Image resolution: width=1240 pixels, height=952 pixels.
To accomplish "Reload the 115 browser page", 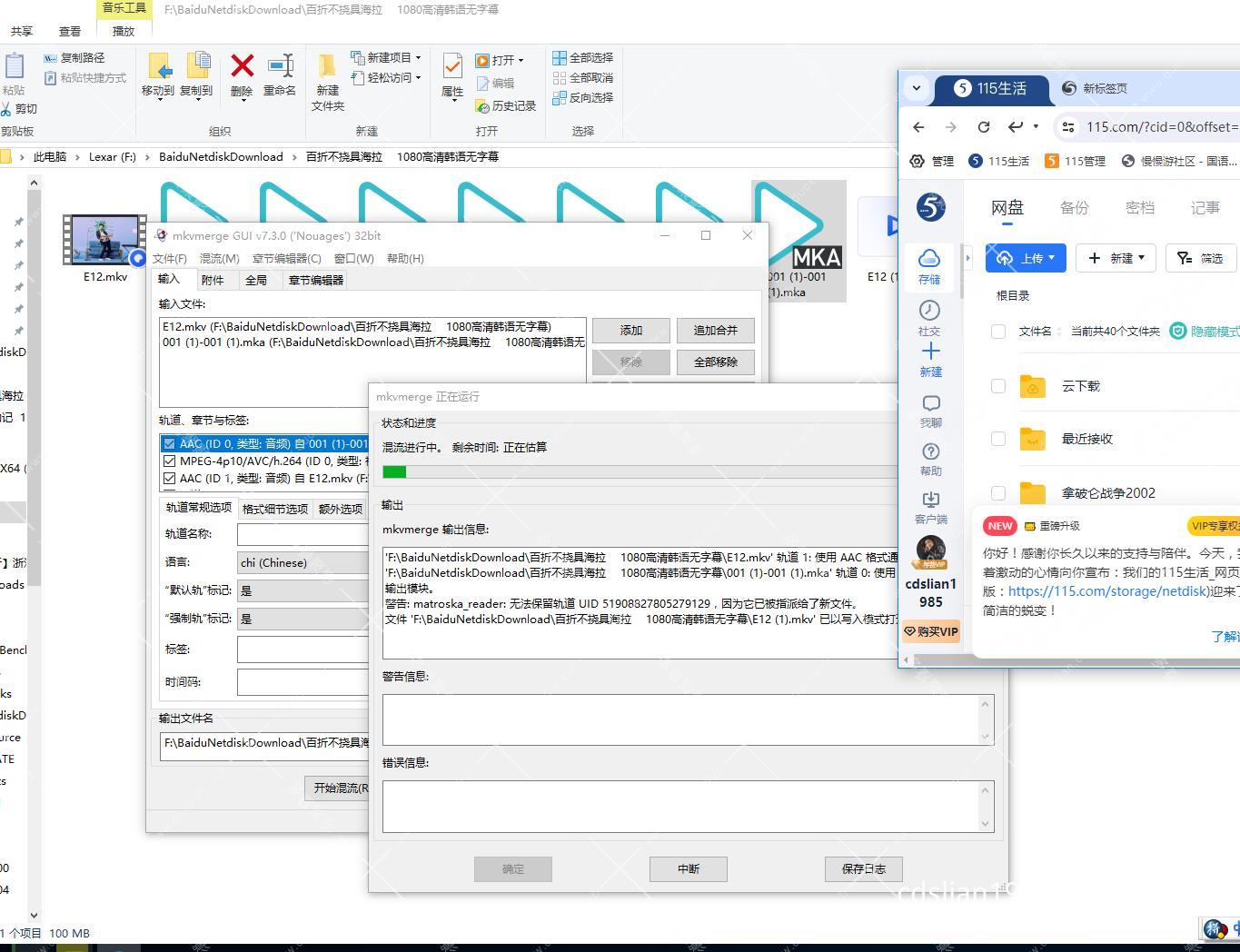I will pos(983,127).
